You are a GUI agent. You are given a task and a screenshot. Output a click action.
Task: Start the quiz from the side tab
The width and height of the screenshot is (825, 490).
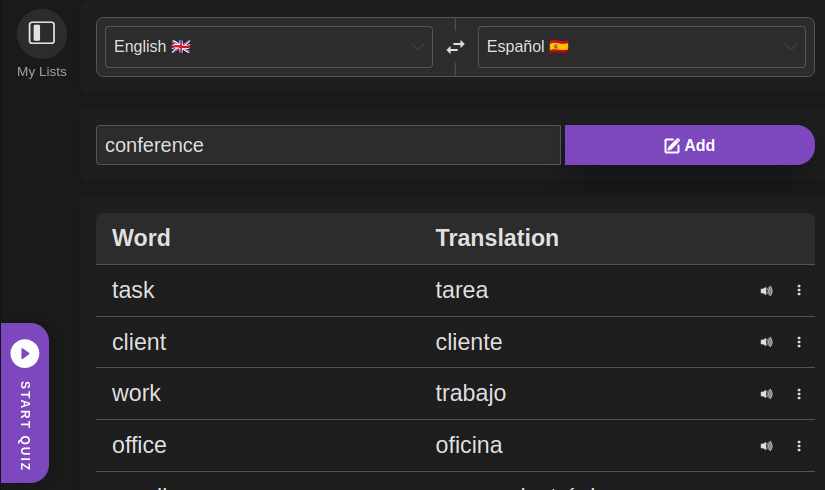point(24,402)
